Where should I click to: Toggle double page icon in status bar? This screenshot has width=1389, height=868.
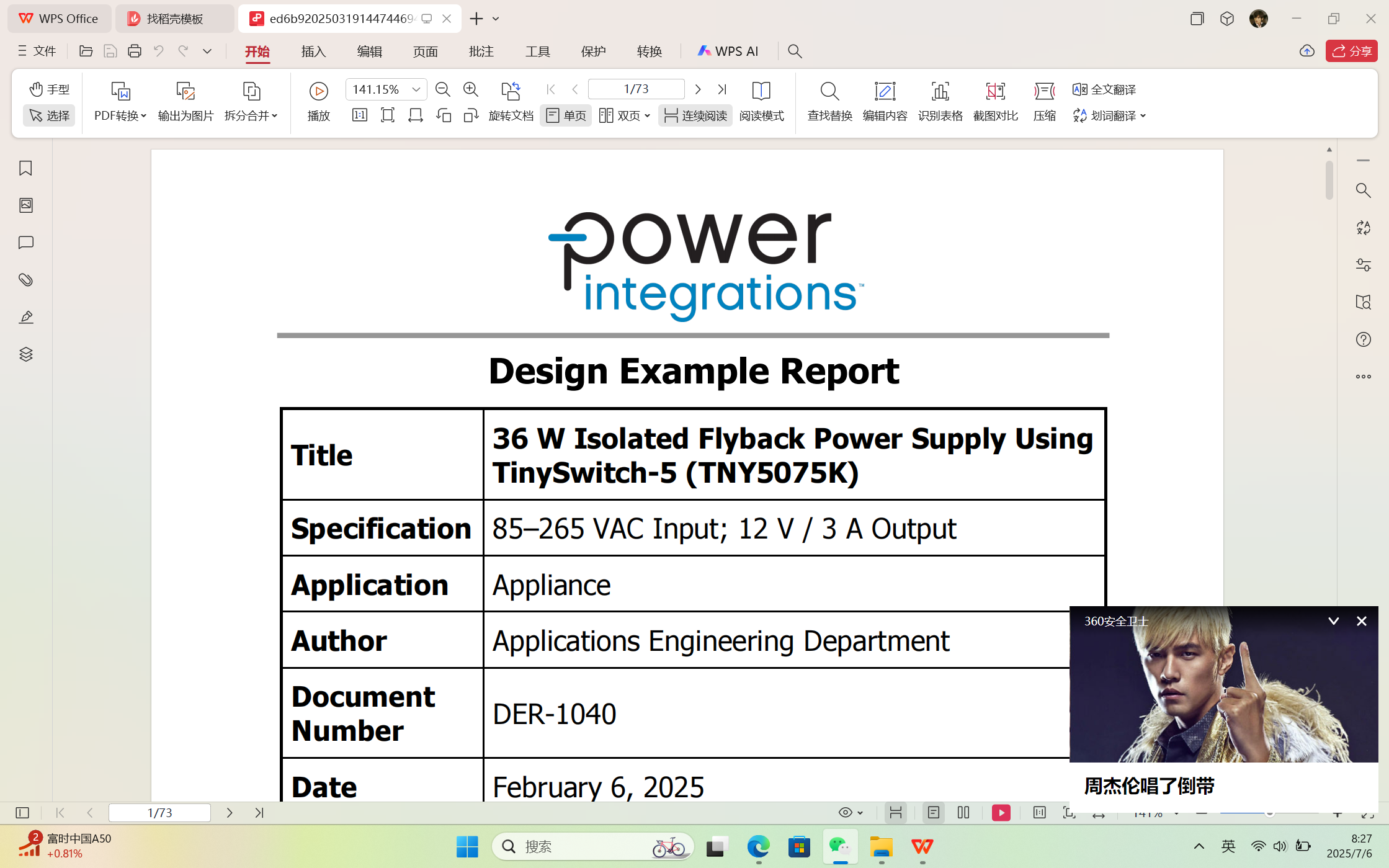click(963, 812)
